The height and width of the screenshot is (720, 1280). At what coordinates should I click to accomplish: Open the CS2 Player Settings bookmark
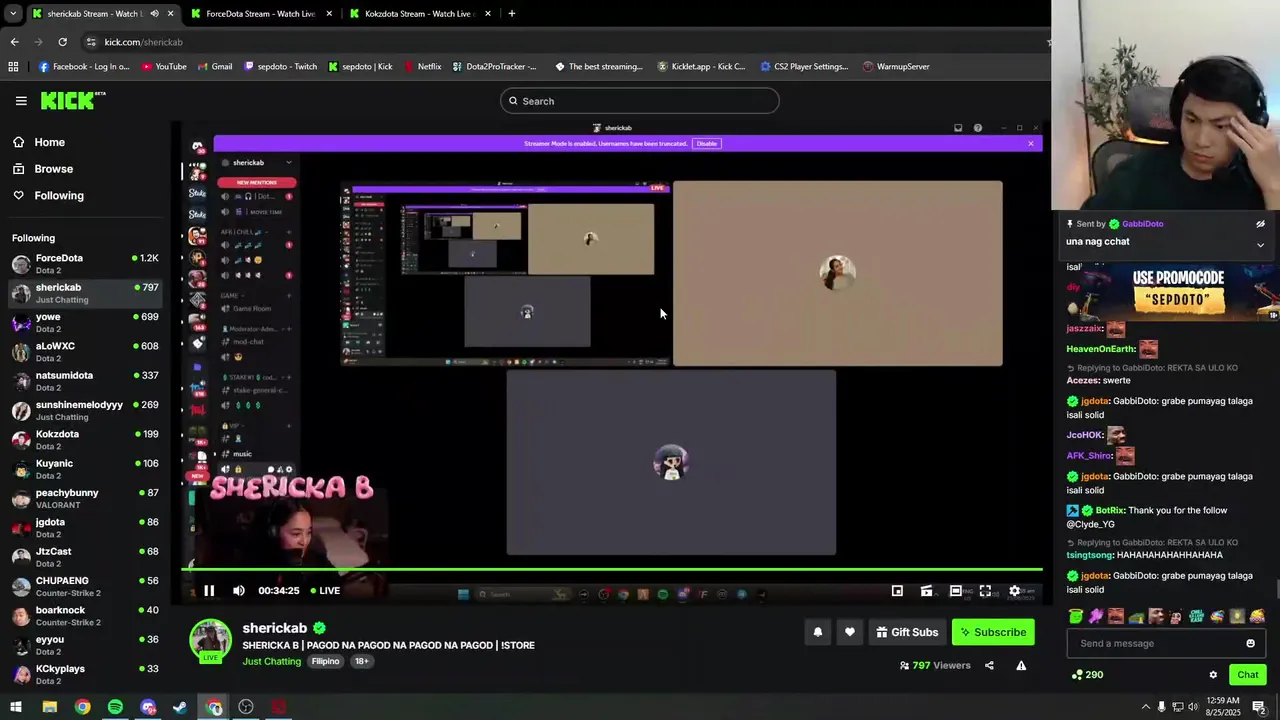(803, 67)
